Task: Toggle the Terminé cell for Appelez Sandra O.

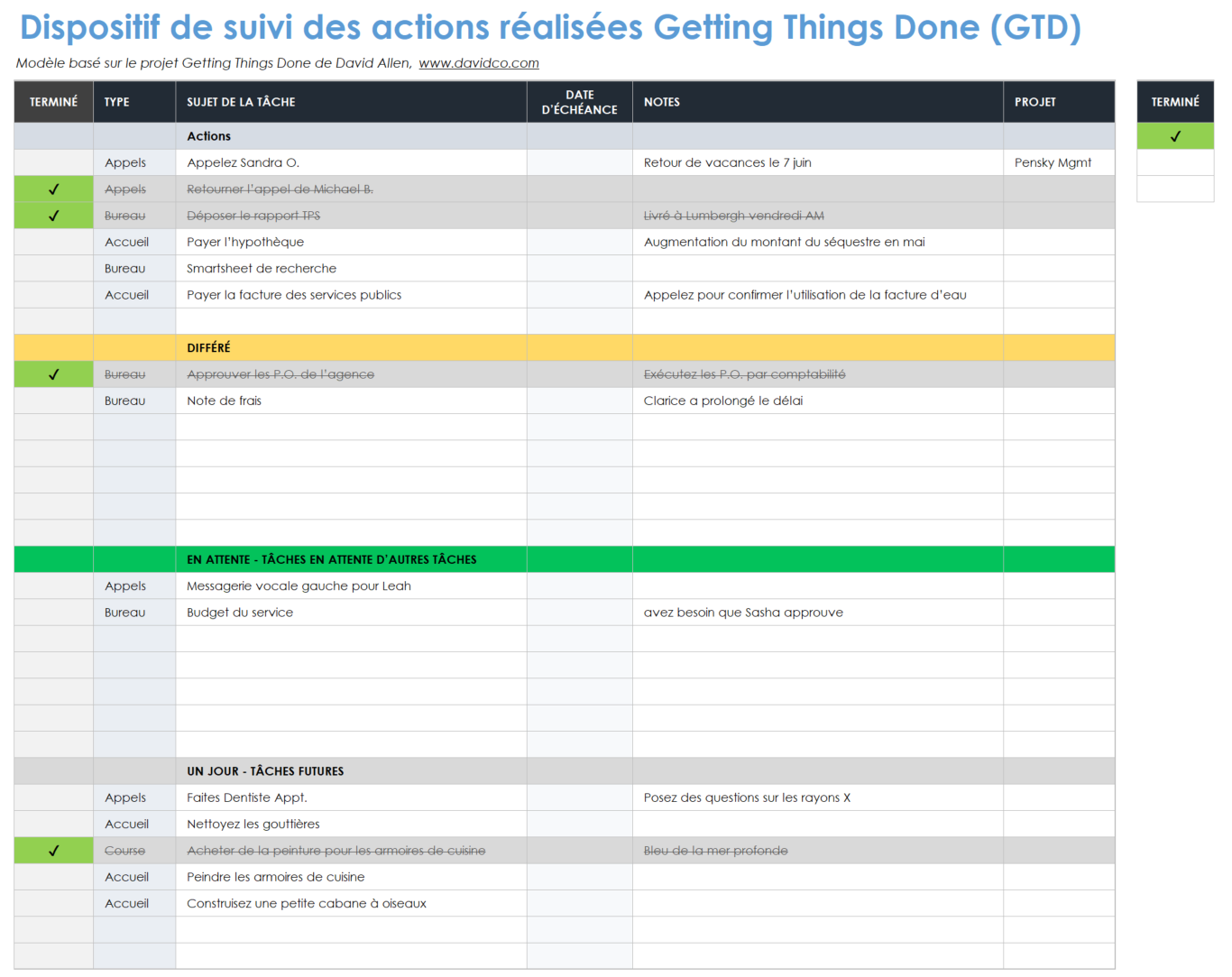Action: tap(53, 162)
